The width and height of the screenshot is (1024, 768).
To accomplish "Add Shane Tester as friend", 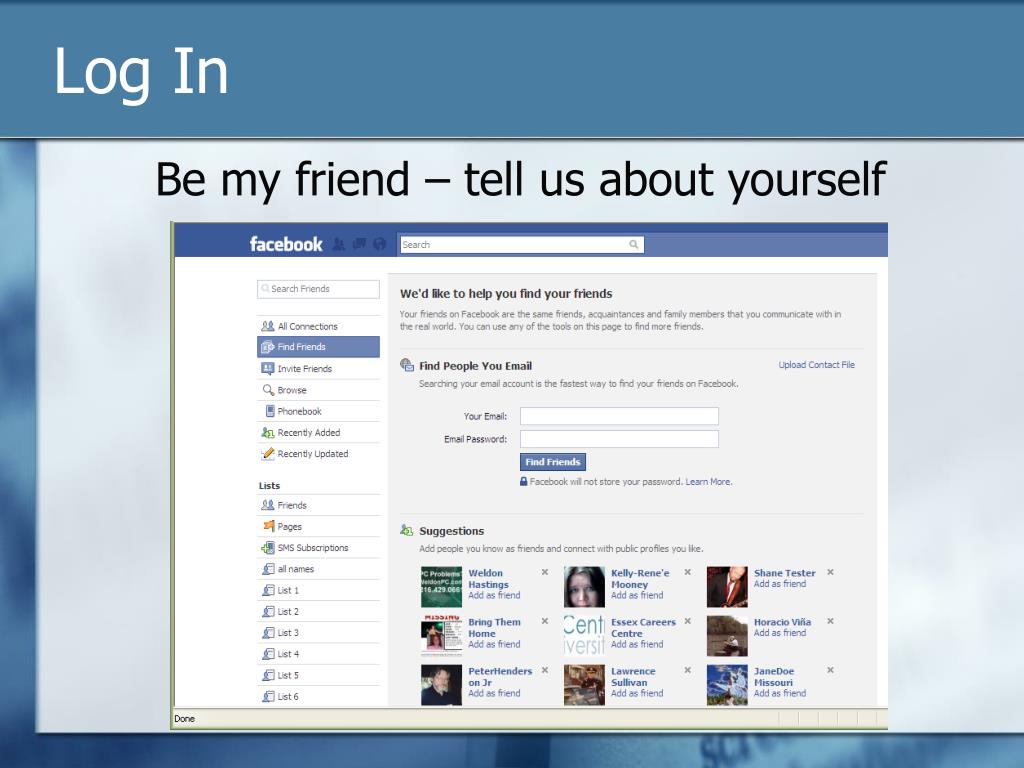I will pos(780,584).
